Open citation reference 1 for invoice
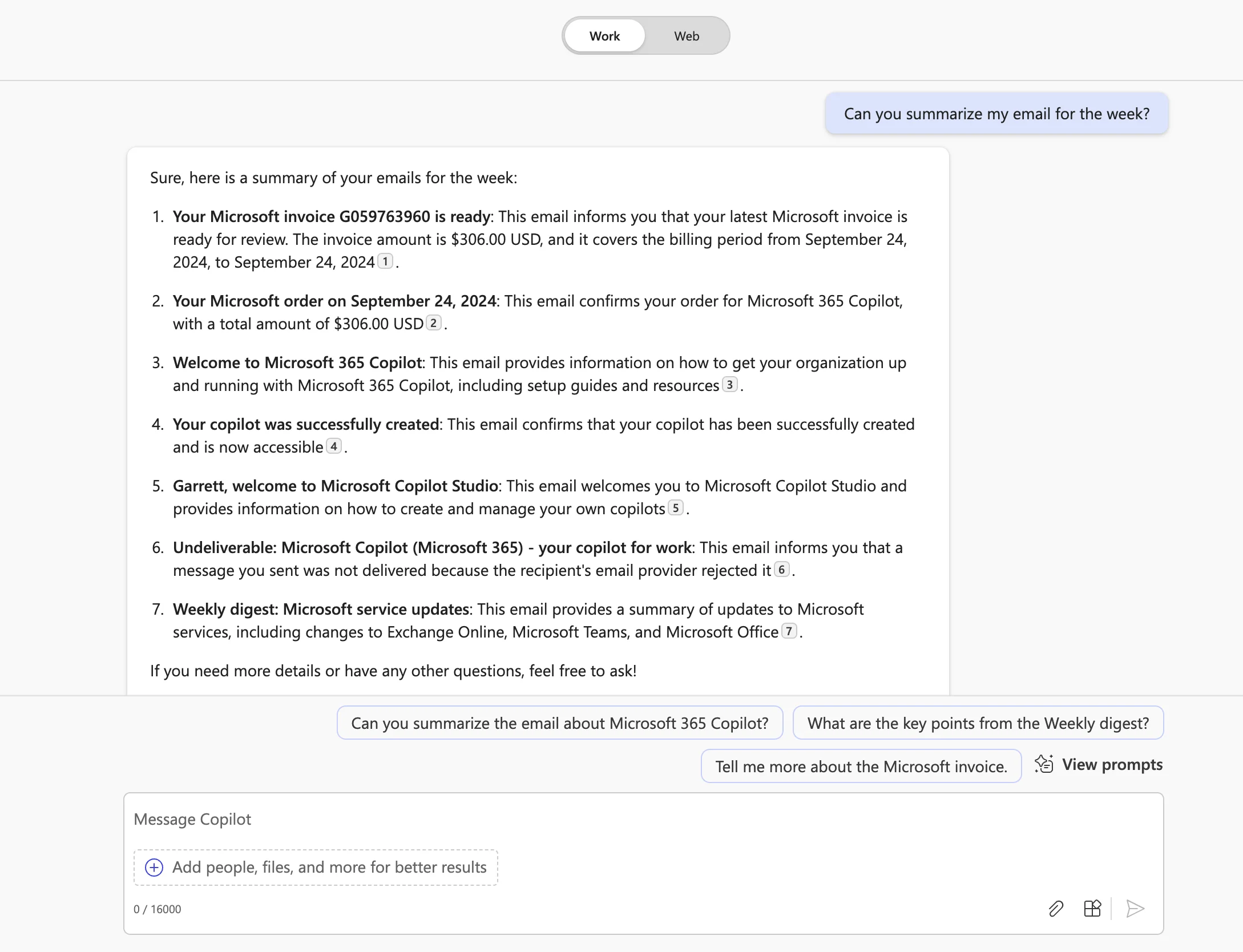 click(386, 261)
